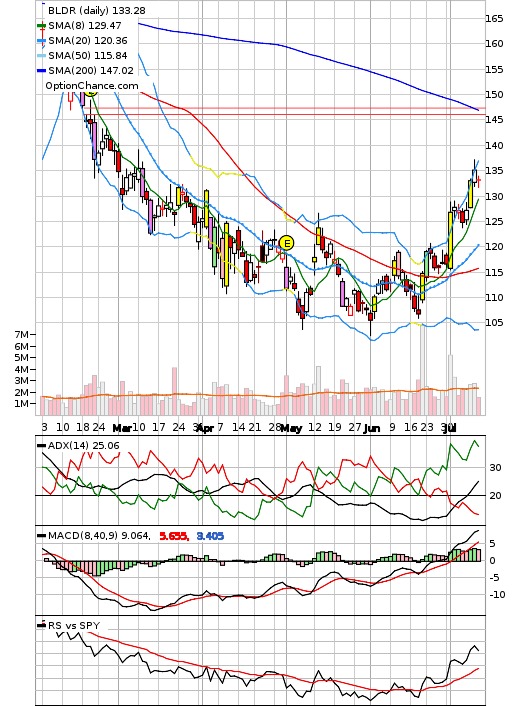Screen dimensions: 526x706
Task: Click the 135 price axis label
Action: pyautogui.click(x=494, y=171)
